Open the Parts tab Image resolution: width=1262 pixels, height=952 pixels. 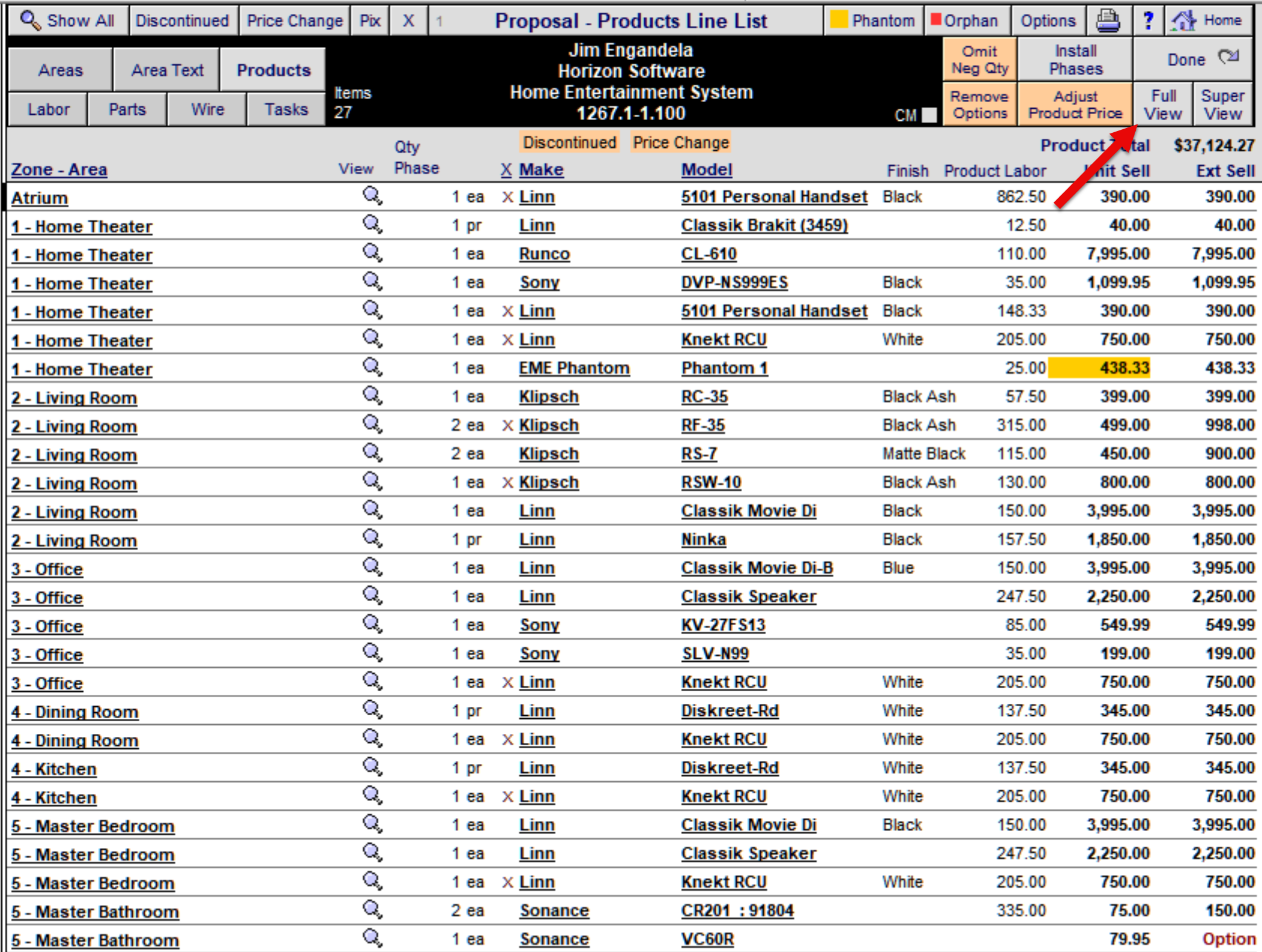pos(127,109)
